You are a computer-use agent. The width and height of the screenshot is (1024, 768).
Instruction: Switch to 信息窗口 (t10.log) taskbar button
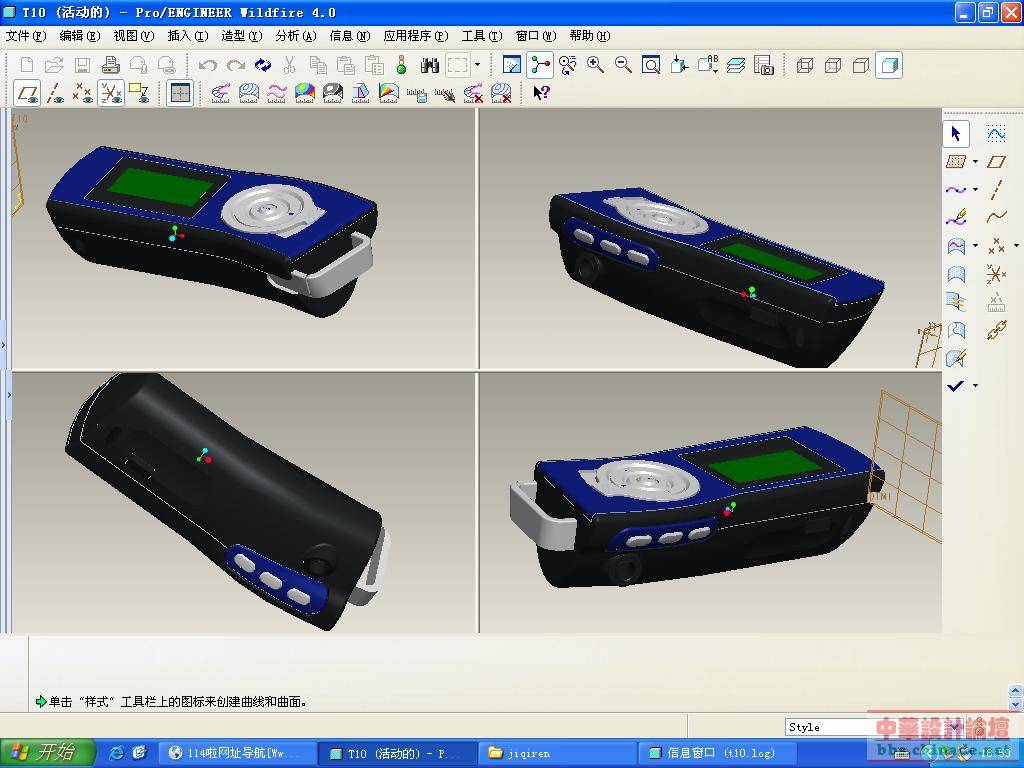coord(716,753)
